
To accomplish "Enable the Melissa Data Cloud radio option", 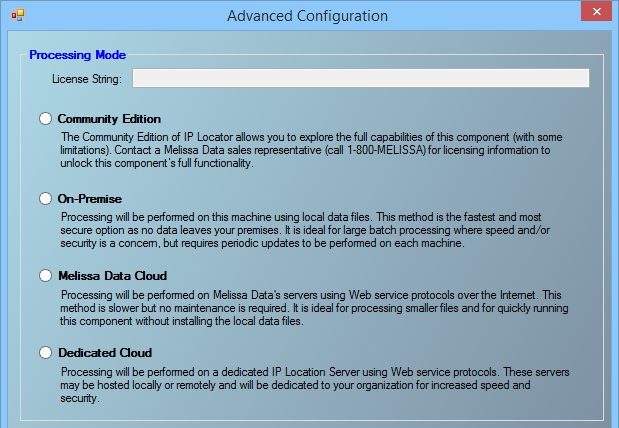I will pos(45,275).
